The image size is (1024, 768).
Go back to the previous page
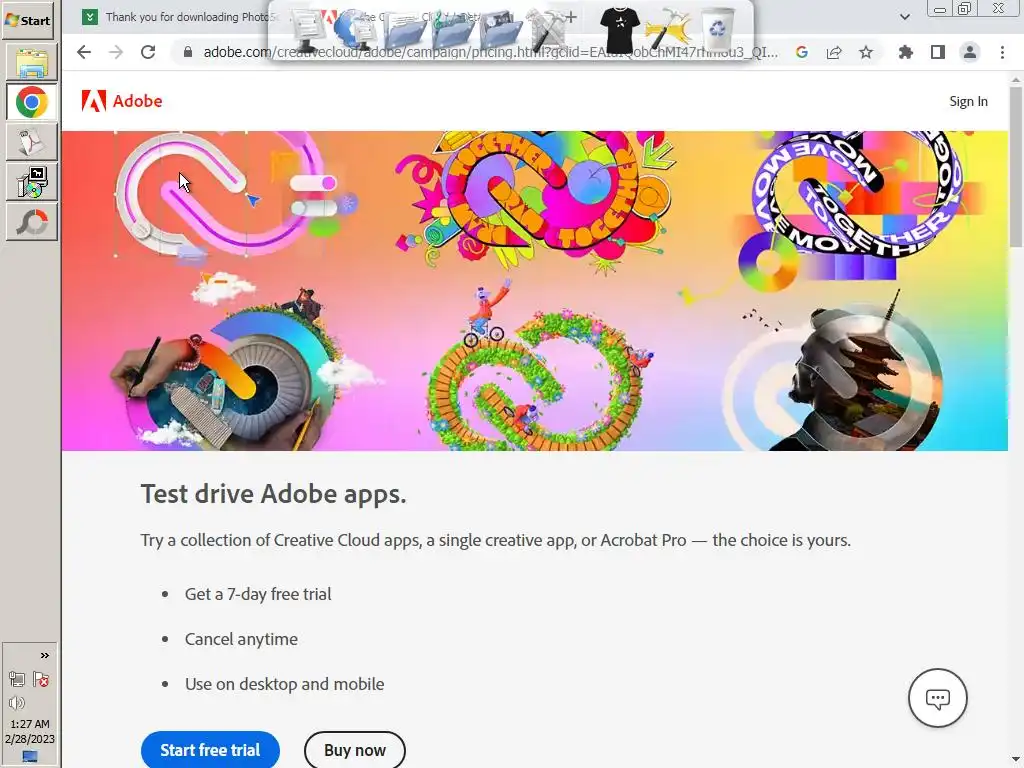tap(84, 52)
